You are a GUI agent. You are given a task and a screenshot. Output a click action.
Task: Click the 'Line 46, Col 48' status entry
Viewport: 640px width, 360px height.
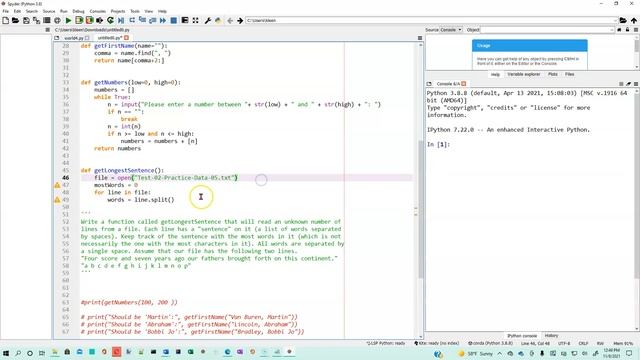(x=535, y=344)
